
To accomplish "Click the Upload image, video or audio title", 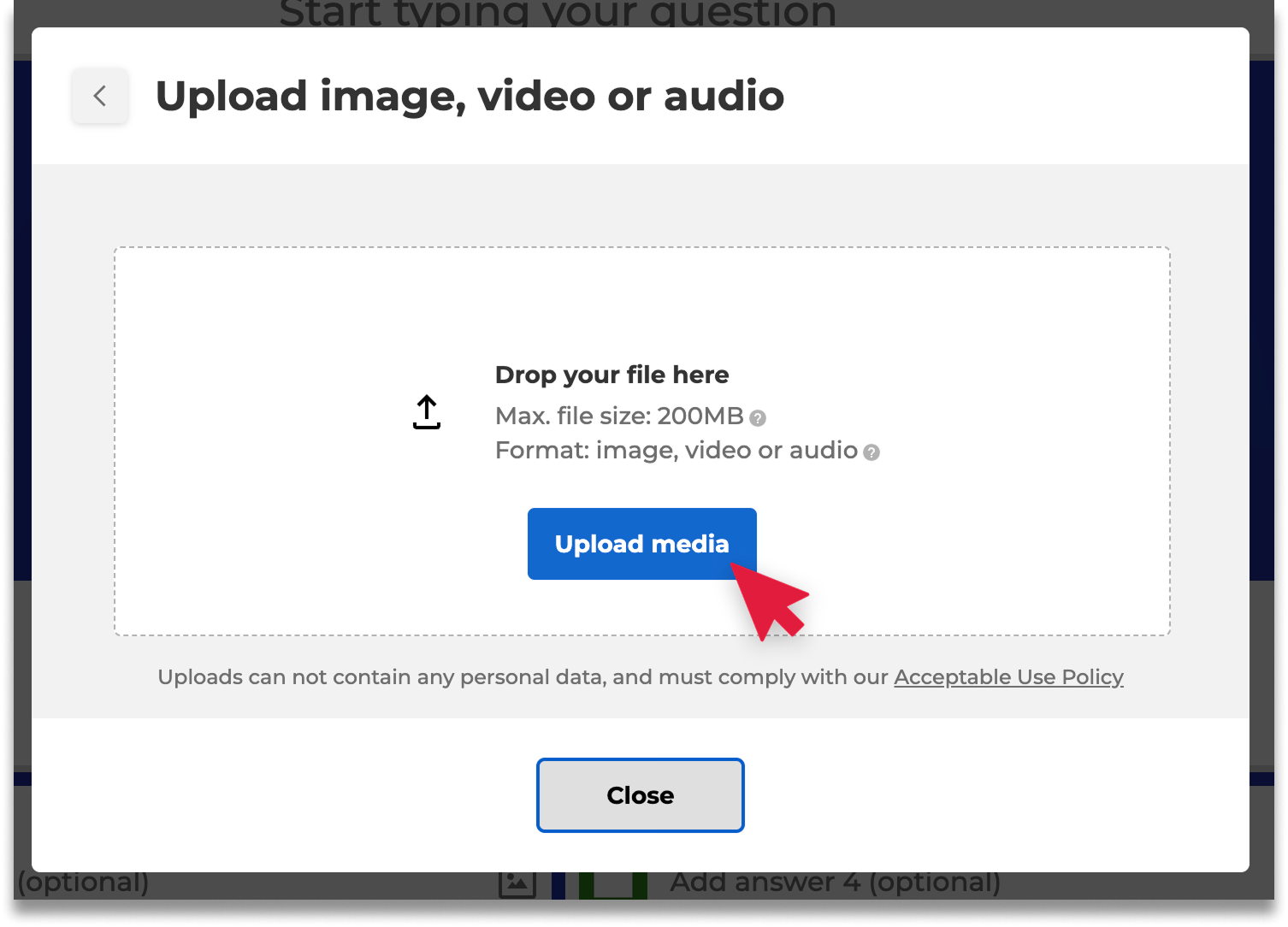I will point(470,96).
